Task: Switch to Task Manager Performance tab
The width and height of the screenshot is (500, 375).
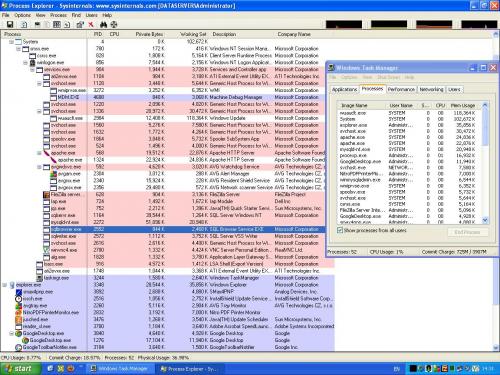Action: pyautogui.click(x=401, y=89)
